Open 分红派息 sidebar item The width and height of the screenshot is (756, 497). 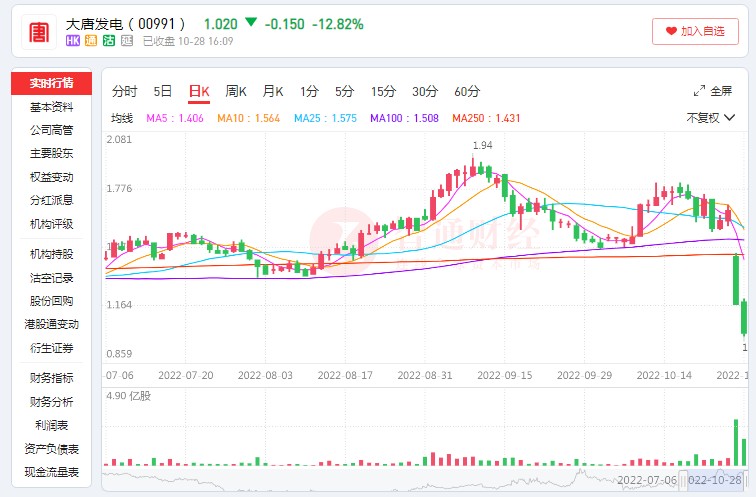[51, 200]
